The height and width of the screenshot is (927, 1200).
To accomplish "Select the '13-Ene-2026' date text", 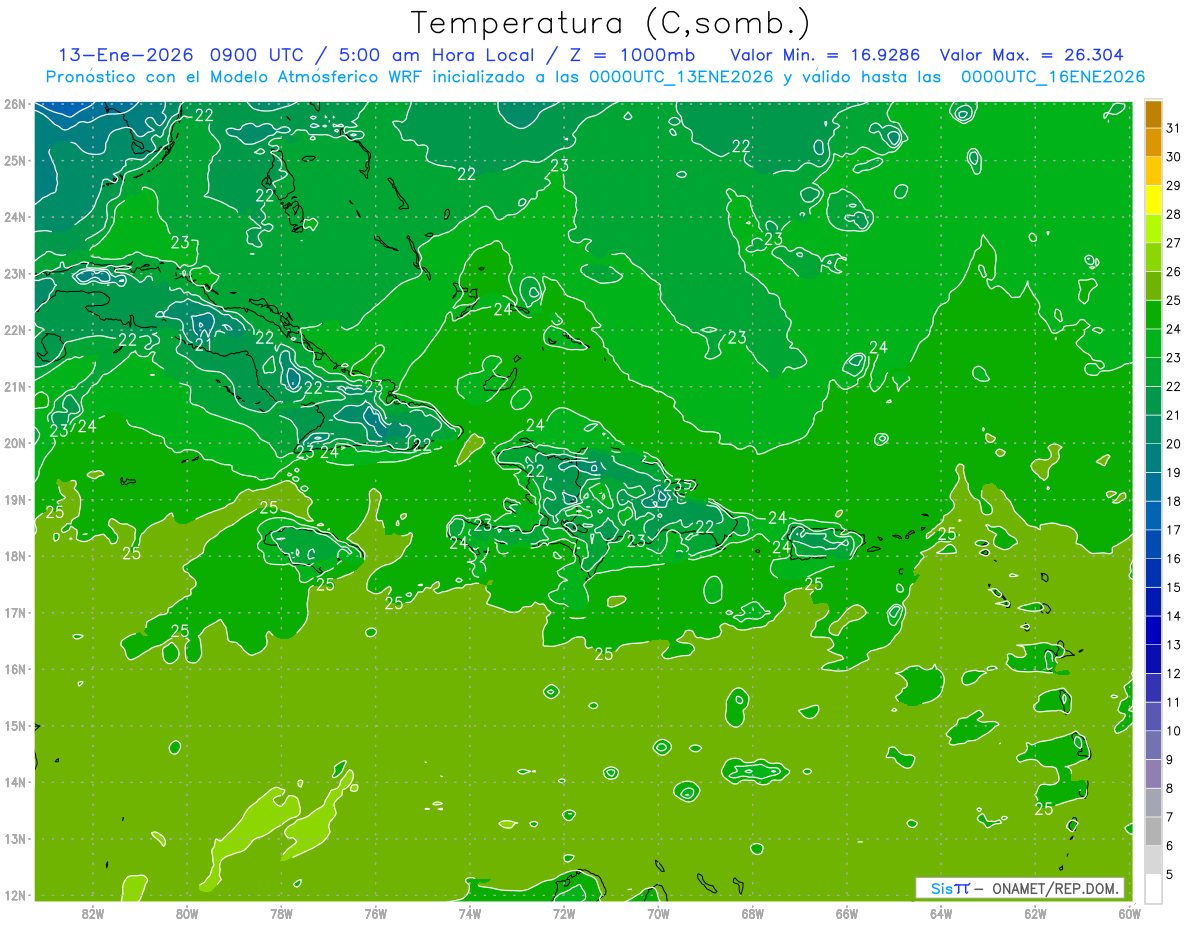I will coord(125,54).
